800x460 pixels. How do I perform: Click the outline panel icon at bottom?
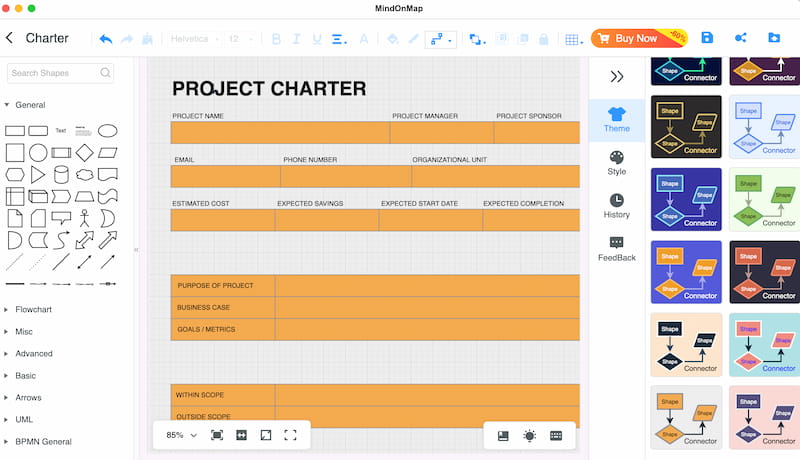503,436
